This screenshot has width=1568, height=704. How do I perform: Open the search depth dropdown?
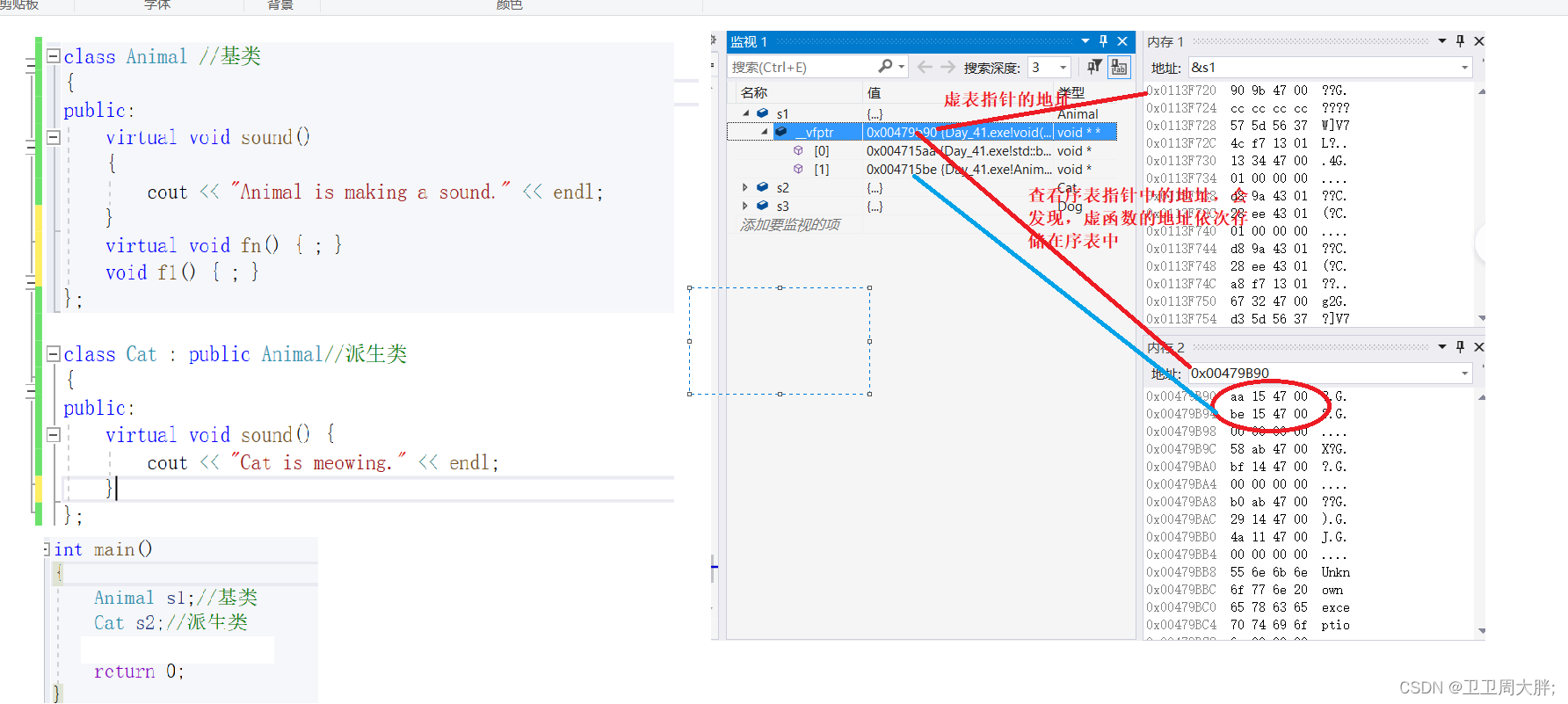click(1063, 67)
